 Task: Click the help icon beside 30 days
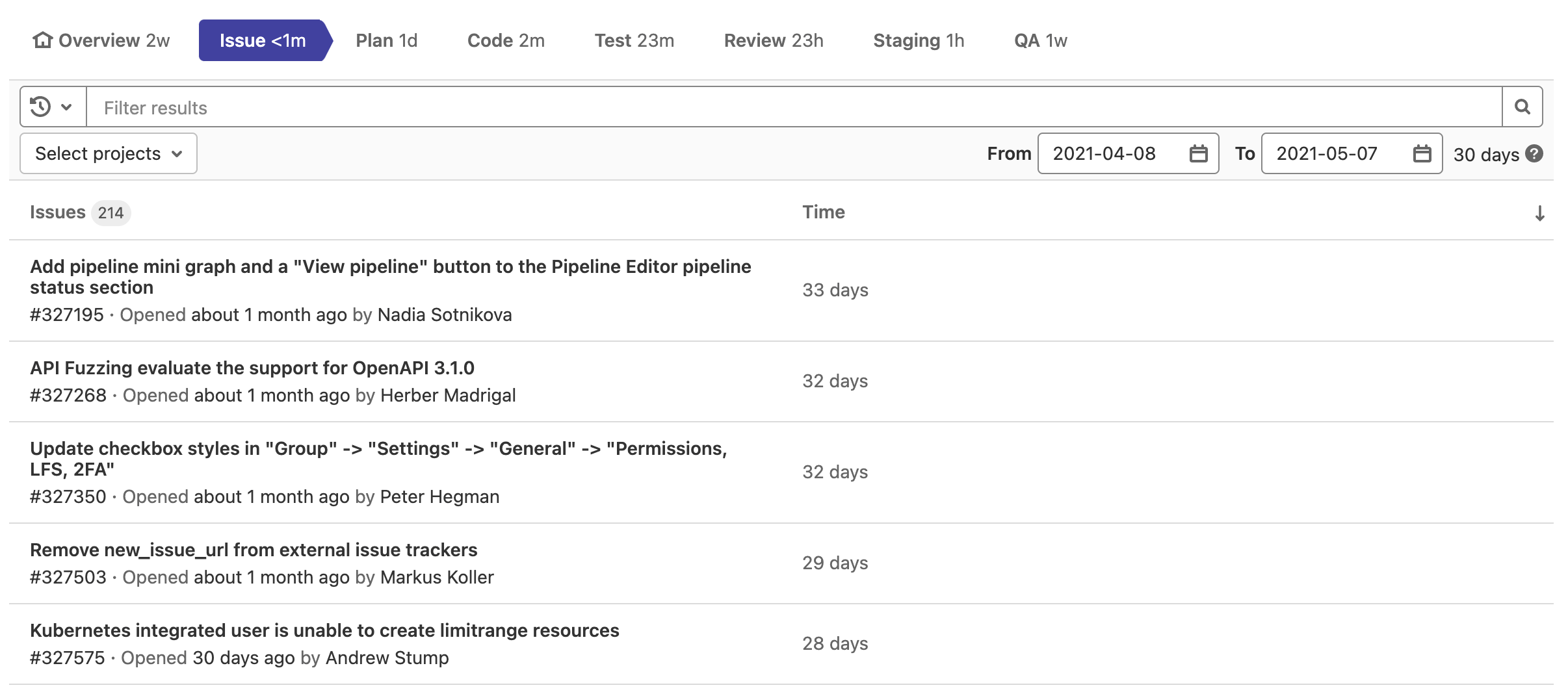(1533, 153)
